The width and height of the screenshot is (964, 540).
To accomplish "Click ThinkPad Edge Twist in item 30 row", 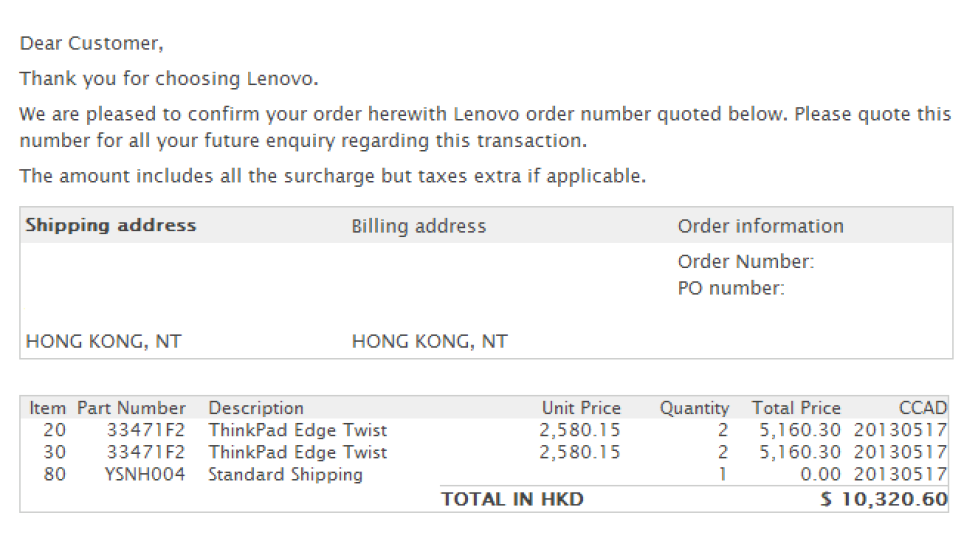I will (297, 452).
